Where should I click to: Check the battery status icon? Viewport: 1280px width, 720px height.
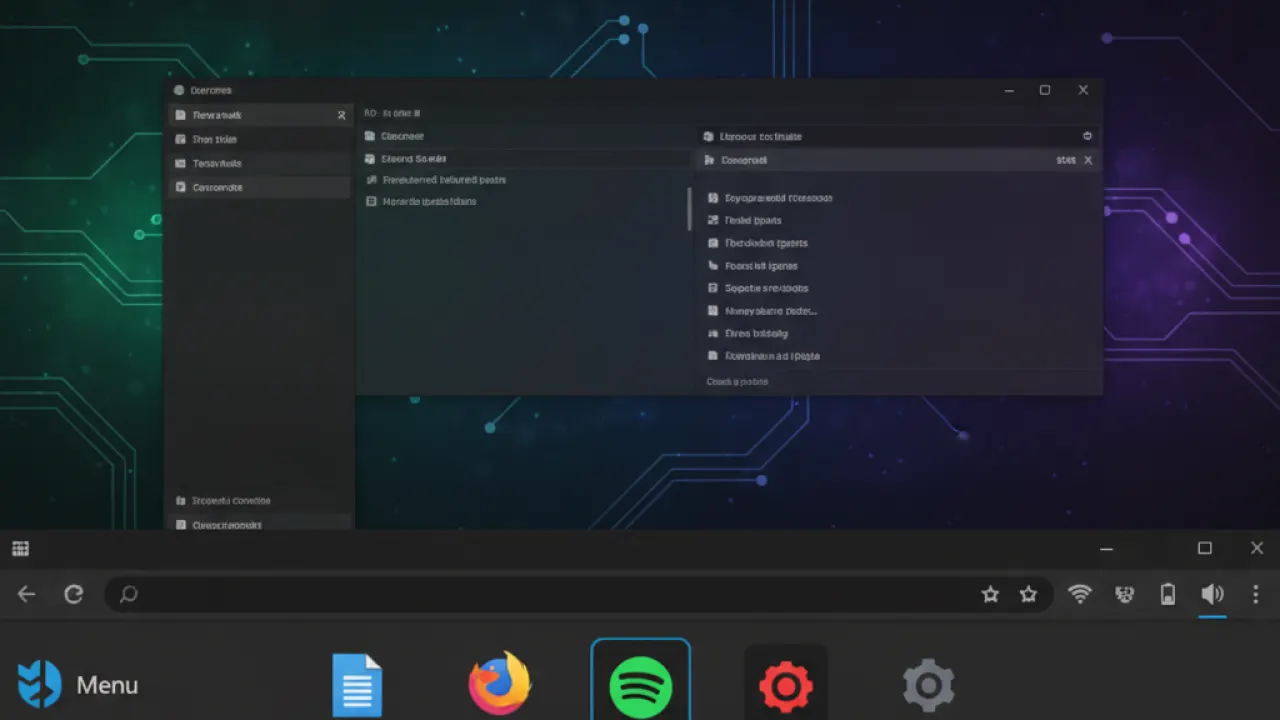tap(1167, 594)
